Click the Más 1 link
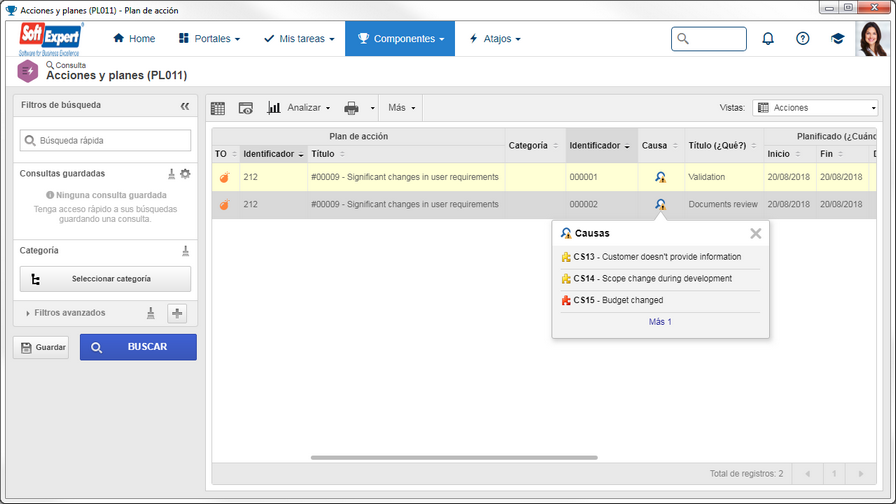This screenshot has height=504, width=896. [660, 322]
